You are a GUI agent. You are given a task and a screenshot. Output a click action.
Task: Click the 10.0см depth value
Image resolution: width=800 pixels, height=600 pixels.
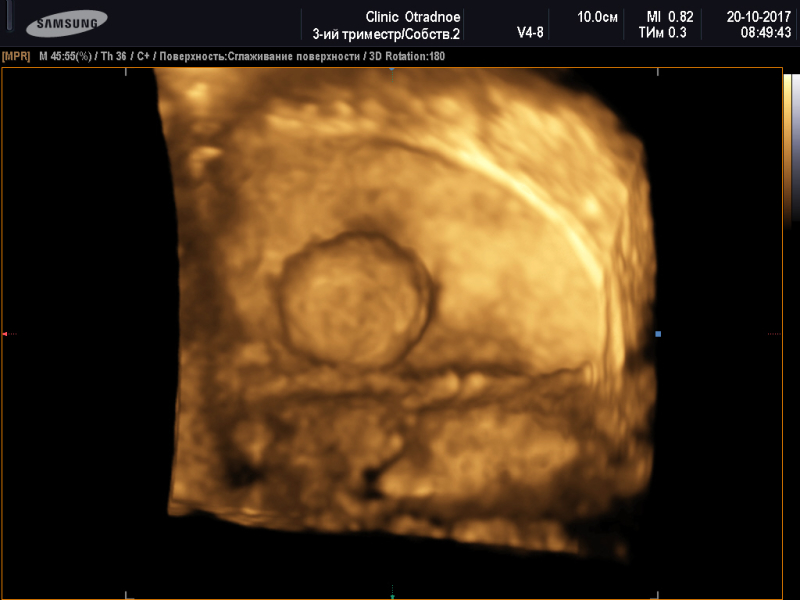pyautogui.click(x=597, y=17)
